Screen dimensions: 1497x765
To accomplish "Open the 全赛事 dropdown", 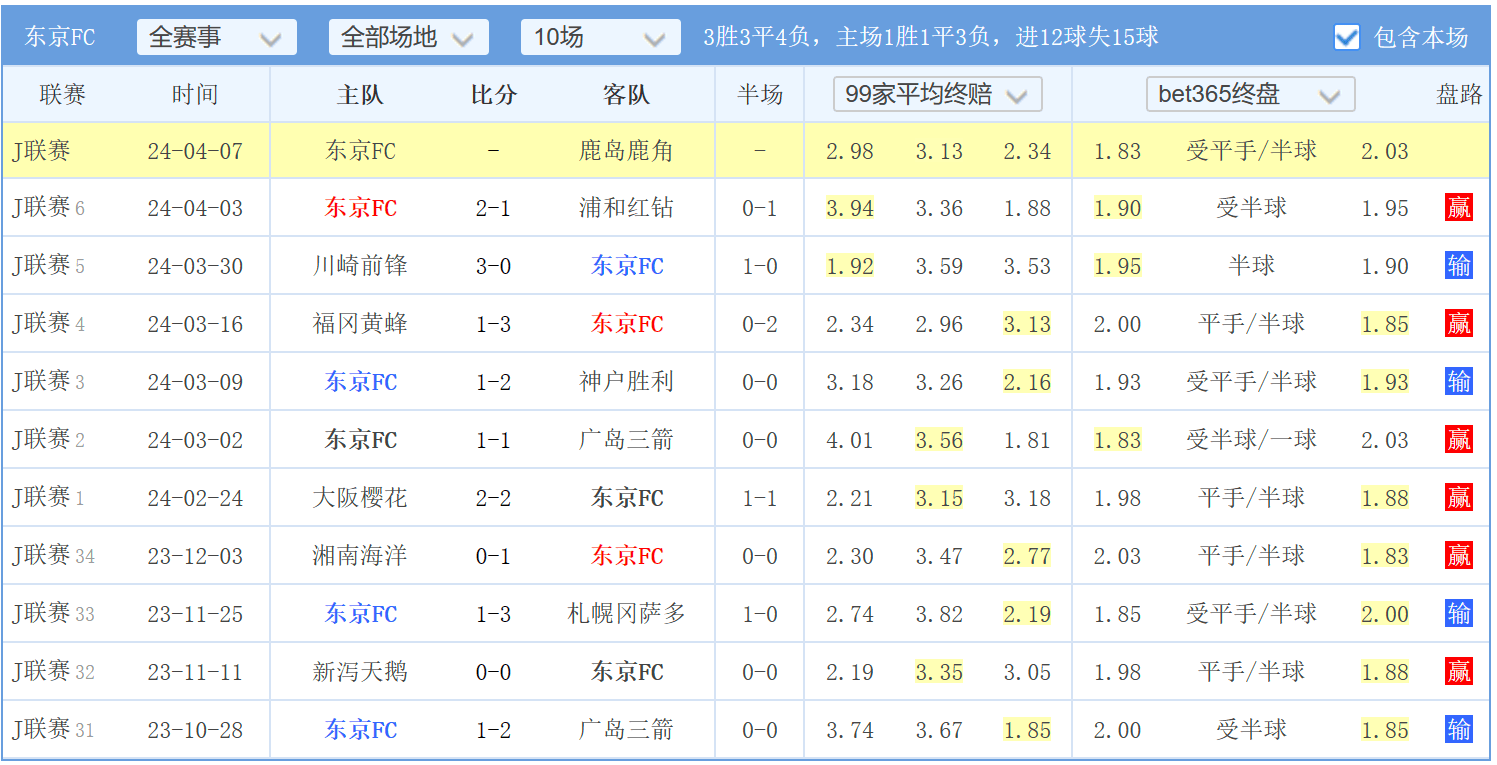I will (217, 37).
